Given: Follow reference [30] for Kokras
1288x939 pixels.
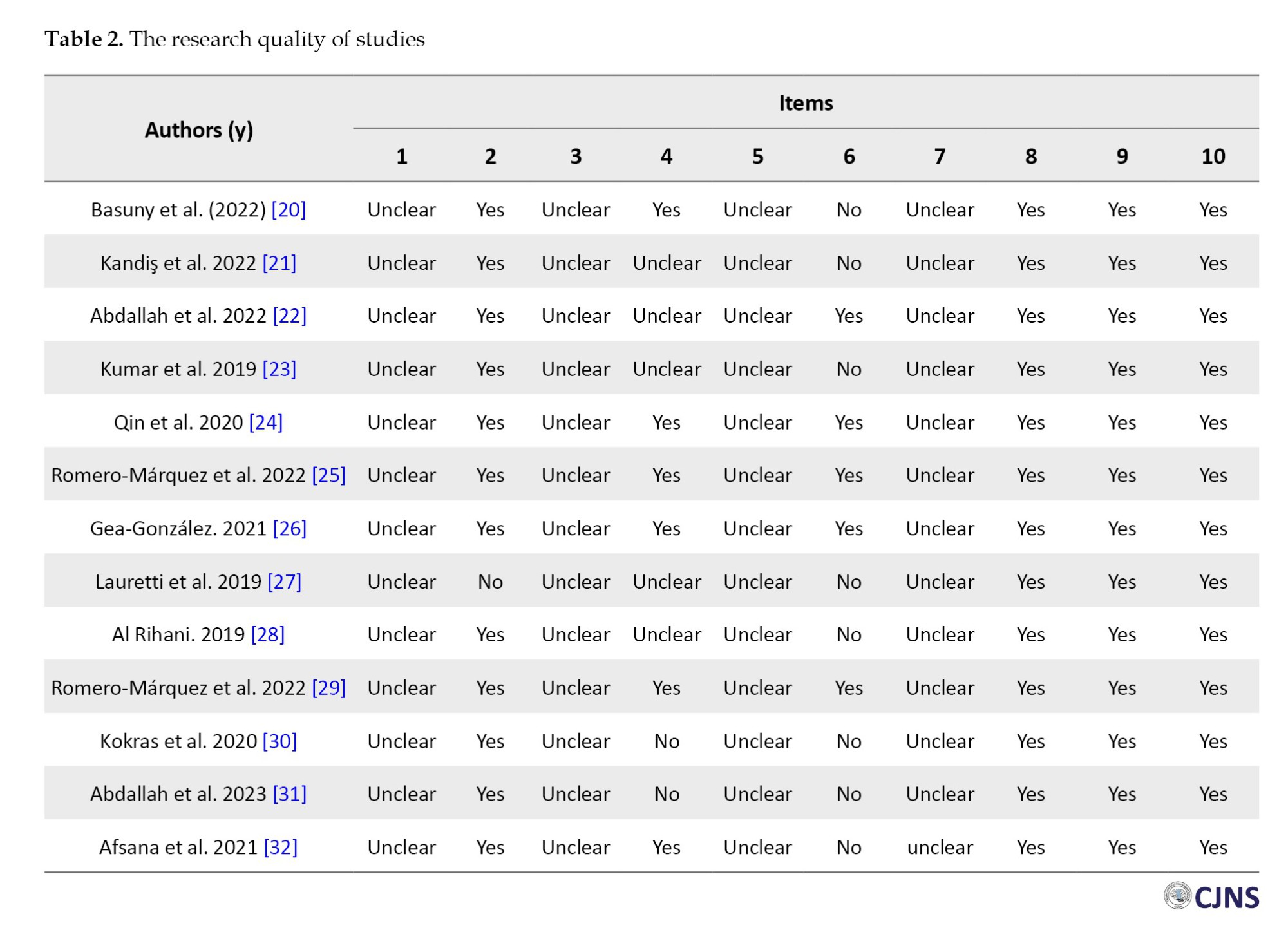Looking at the screenshot, I should tap(279, 741).
